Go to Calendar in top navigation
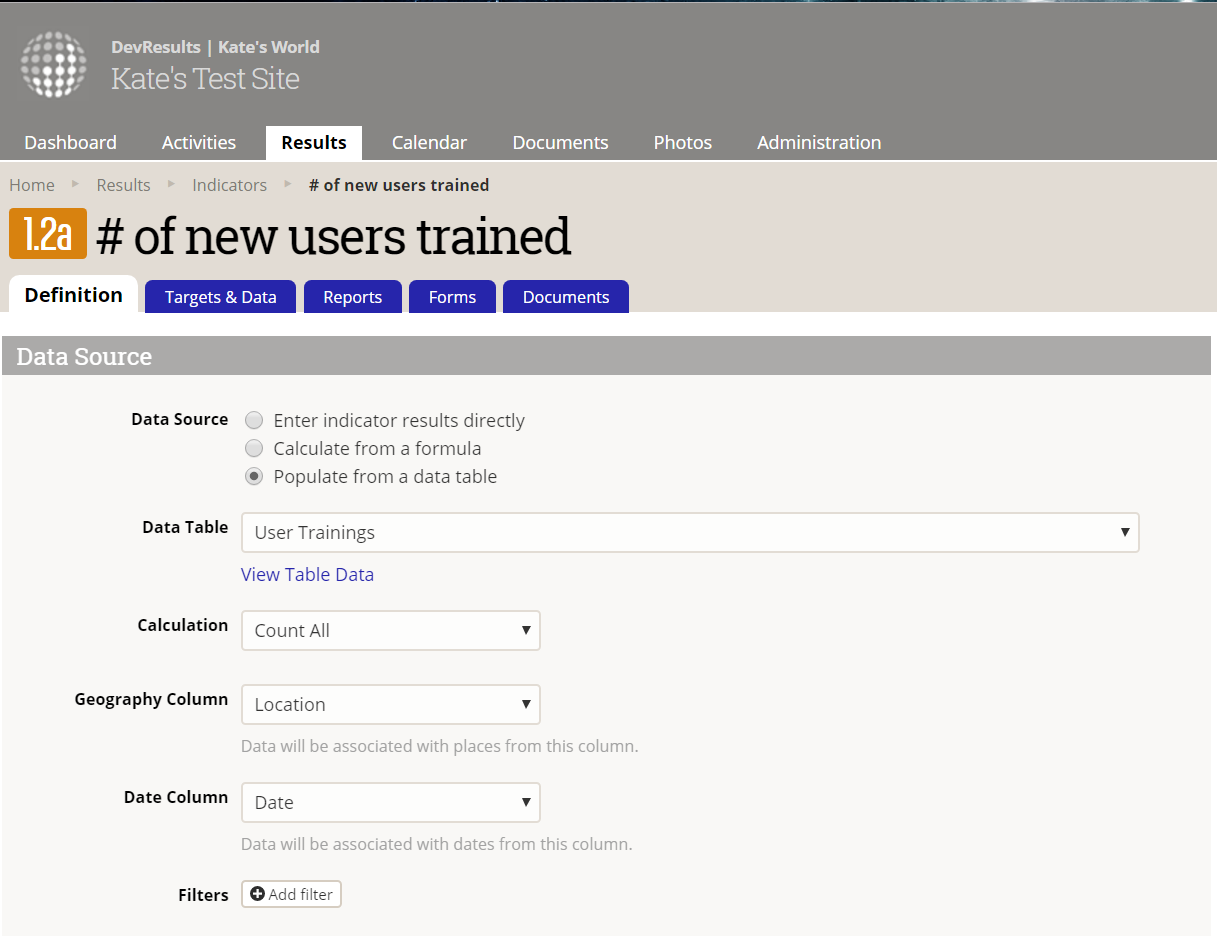This screenshot has width=1217, height=946. point(429,143)
